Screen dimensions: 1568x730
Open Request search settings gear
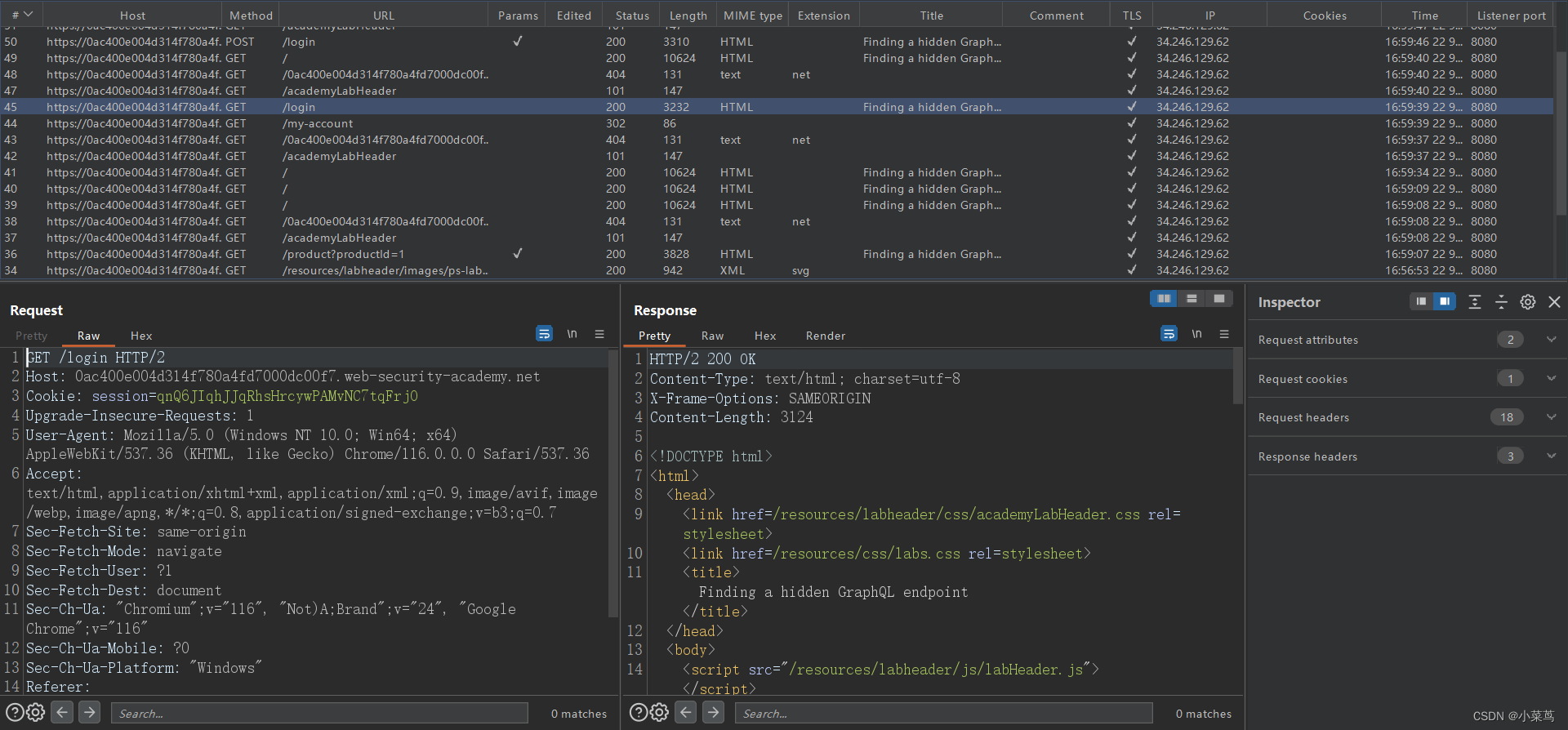(x=35, y=713)
